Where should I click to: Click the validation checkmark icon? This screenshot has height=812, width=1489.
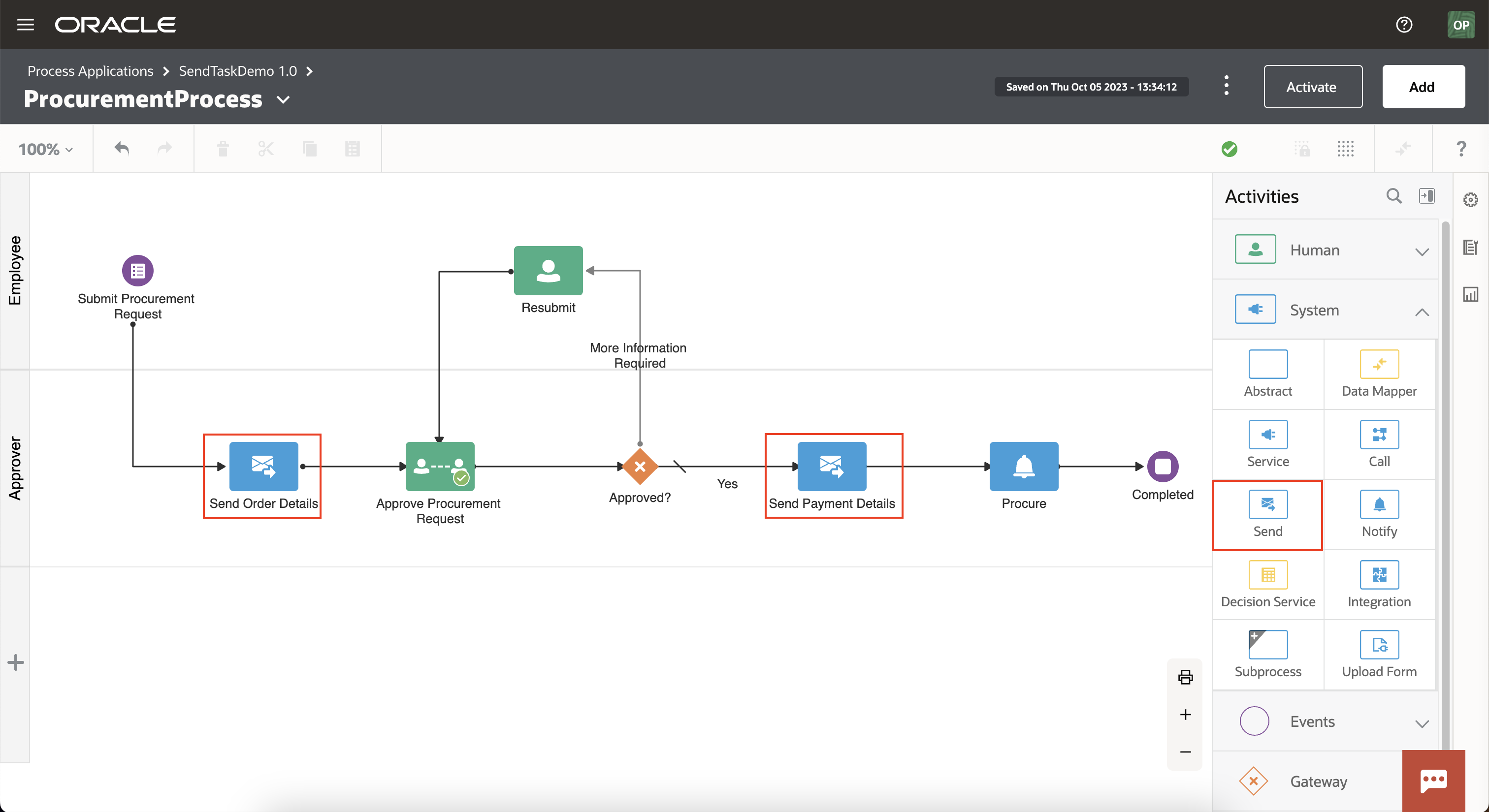point(1230,149)
